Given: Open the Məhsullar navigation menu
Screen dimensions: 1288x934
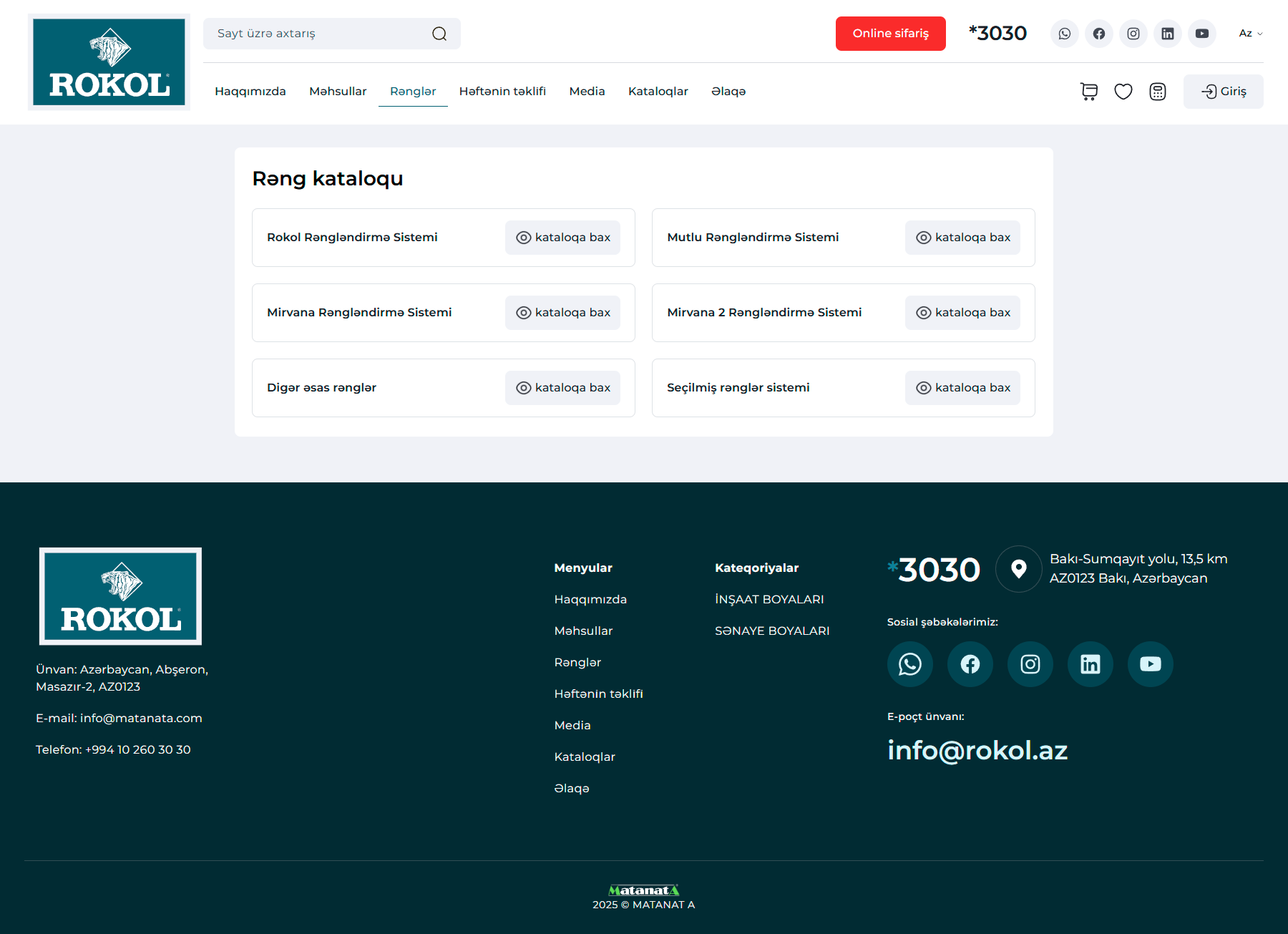Looking at the screenshot, I should [x=338, y=92].
